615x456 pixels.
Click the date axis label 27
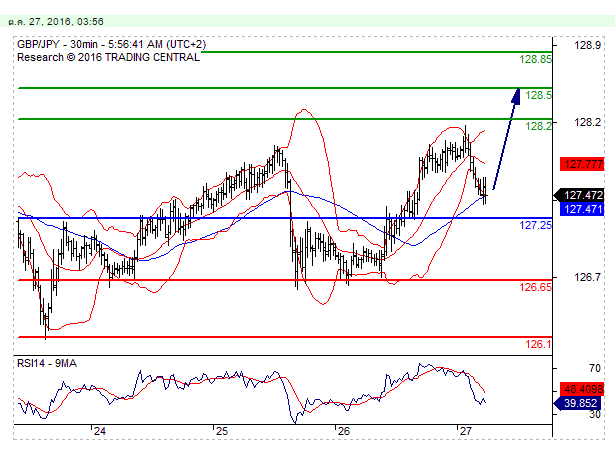click(x=466, y=431)
